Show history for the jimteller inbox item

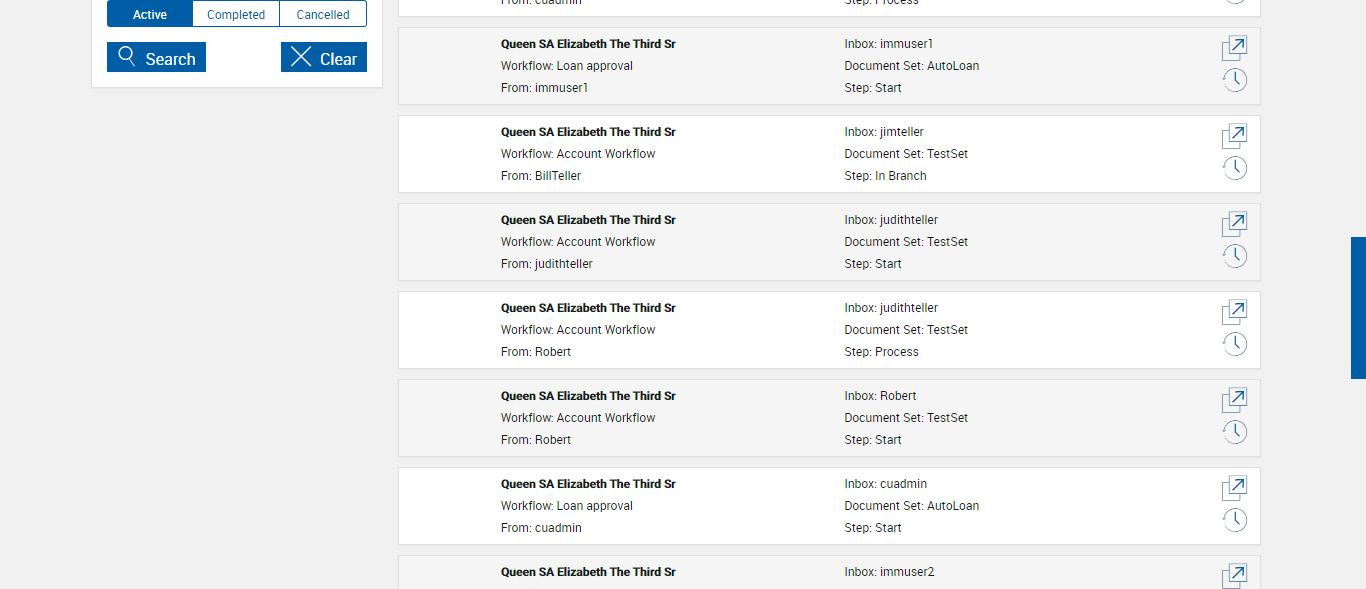click(x=1234, y=169)
